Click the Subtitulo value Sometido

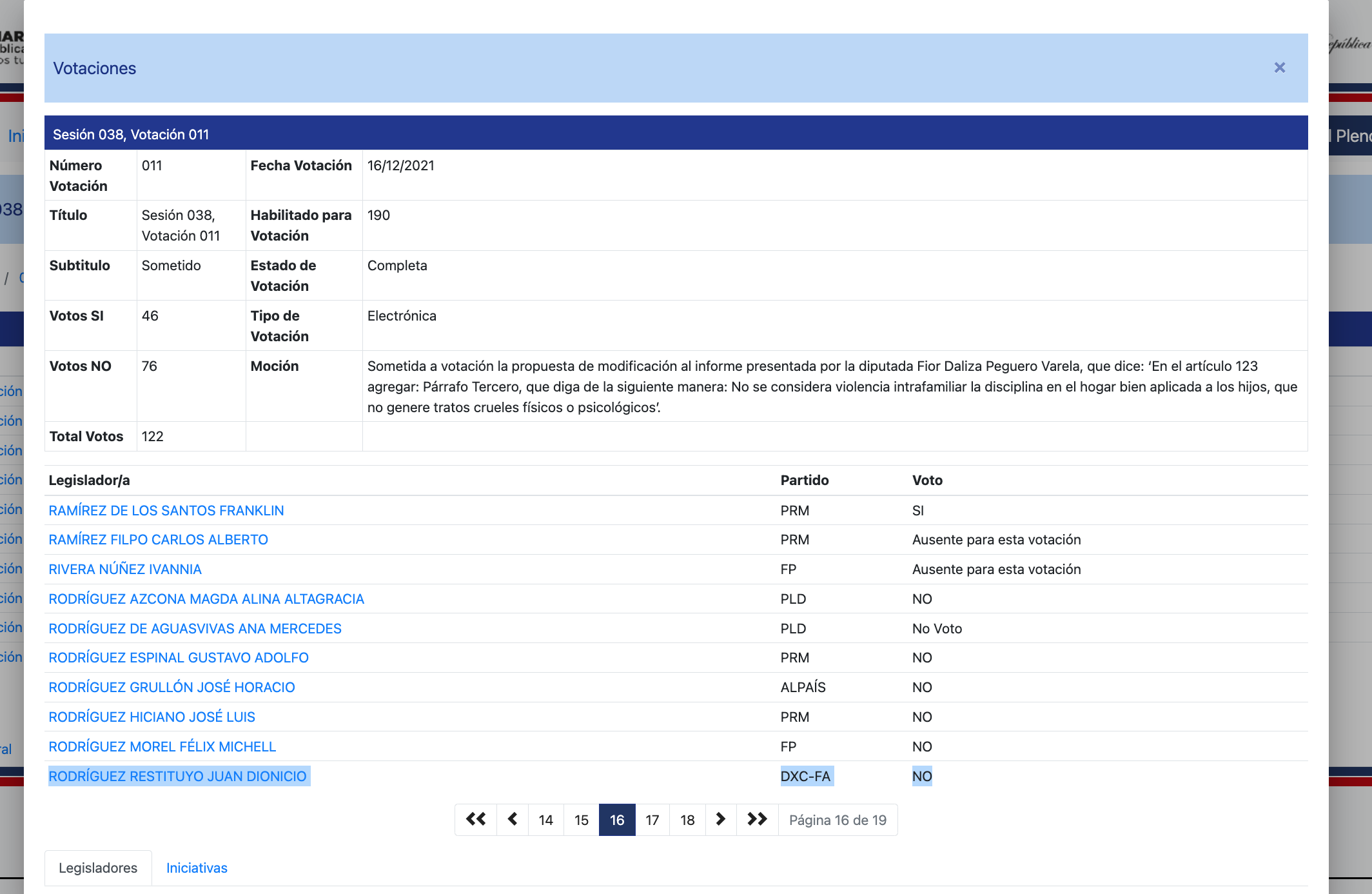171,266
